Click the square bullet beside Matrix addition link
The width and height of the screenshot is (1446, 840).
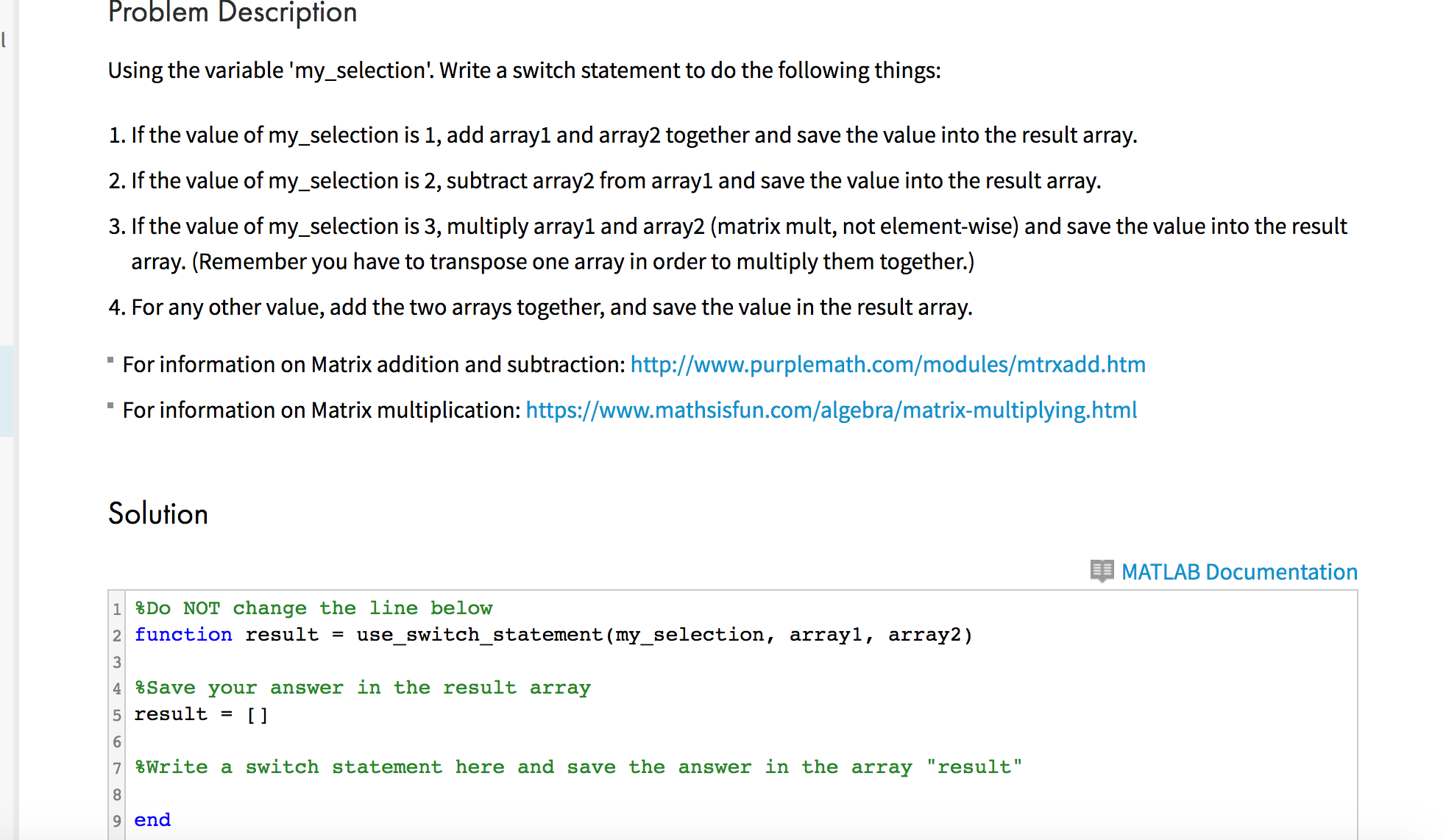[110, 360]
